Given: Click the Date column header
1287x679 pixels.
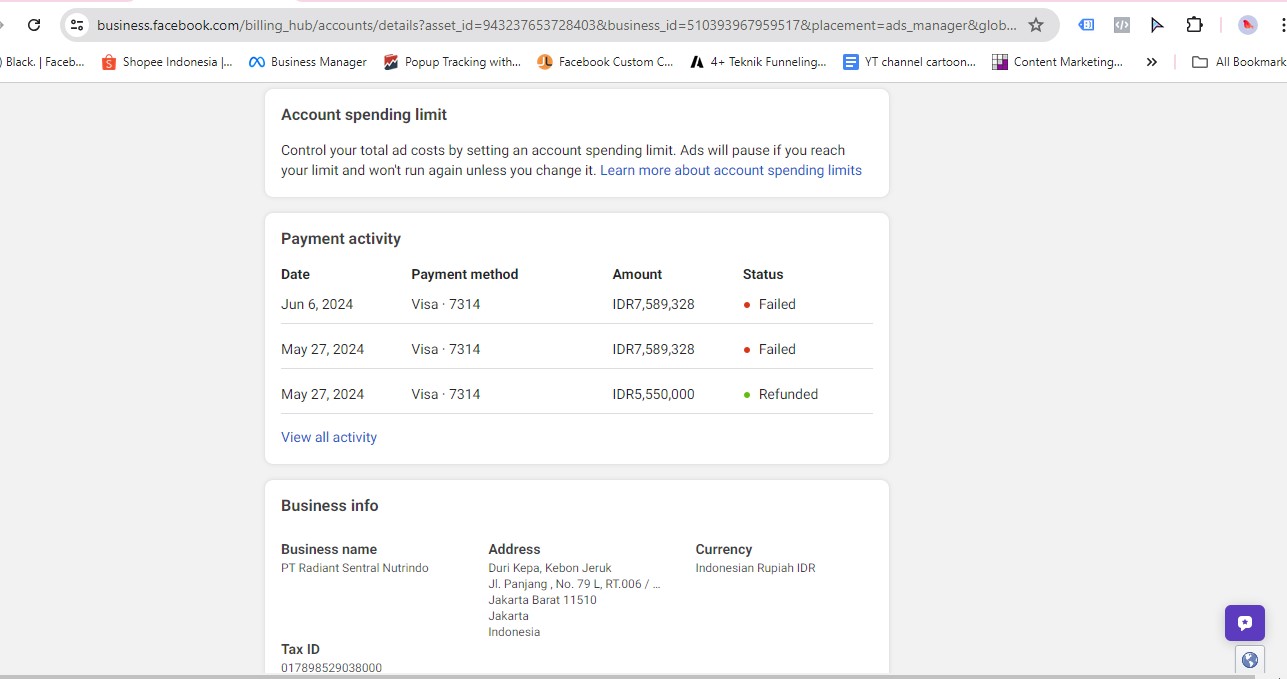Looking at the screenshot, I should tap(295, 274).
